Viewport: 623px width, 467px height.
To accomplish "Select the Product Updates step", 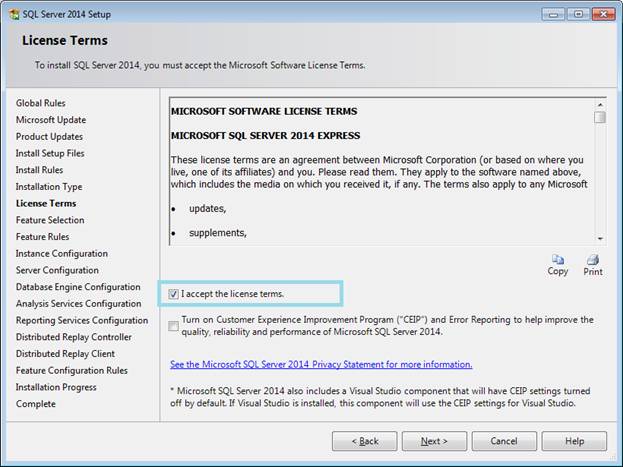I will tap(49, 136).
